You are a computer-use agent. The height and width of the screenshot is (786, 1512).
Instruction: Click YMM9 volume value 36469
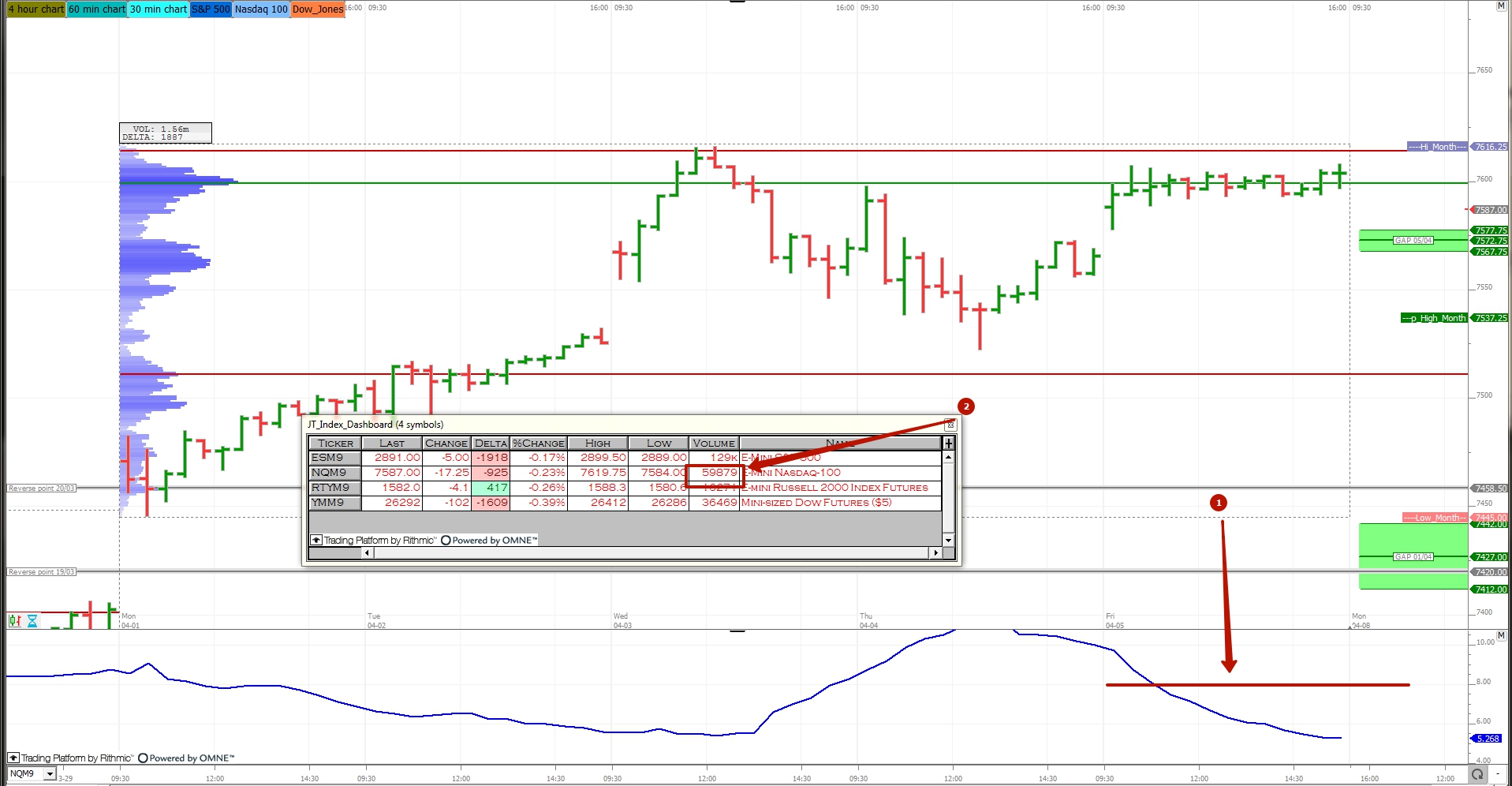point(719,503)
